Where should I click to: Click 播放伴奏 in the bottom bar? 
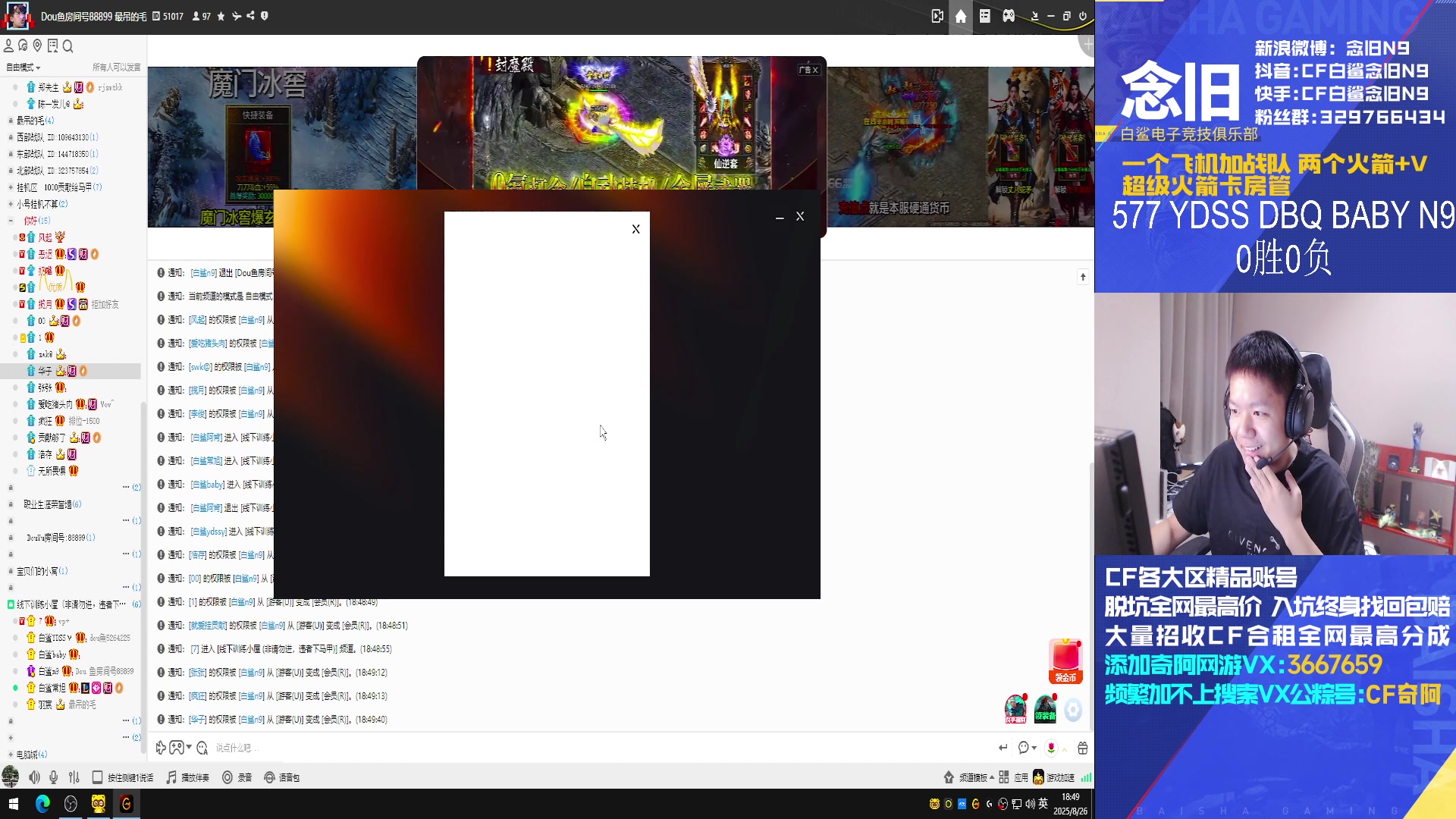[x=187, y=778]
